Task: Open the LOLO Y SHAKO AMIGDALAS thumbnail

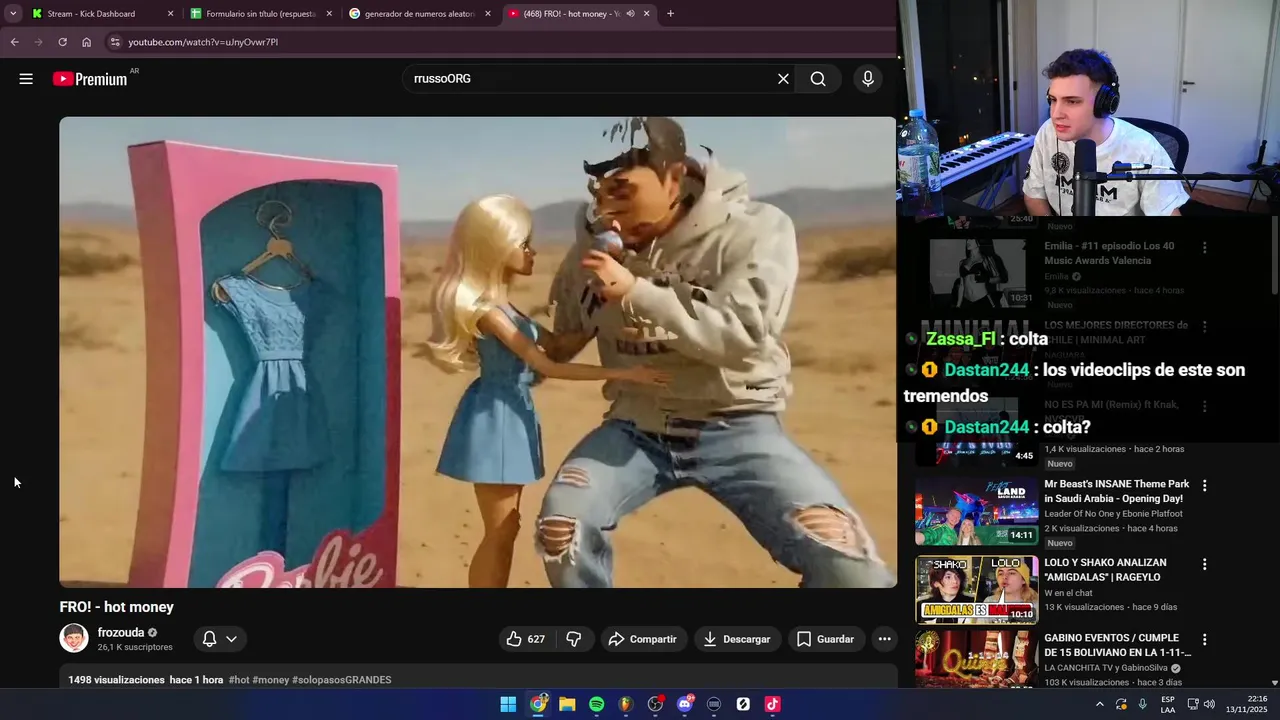Action: point(977,590)
